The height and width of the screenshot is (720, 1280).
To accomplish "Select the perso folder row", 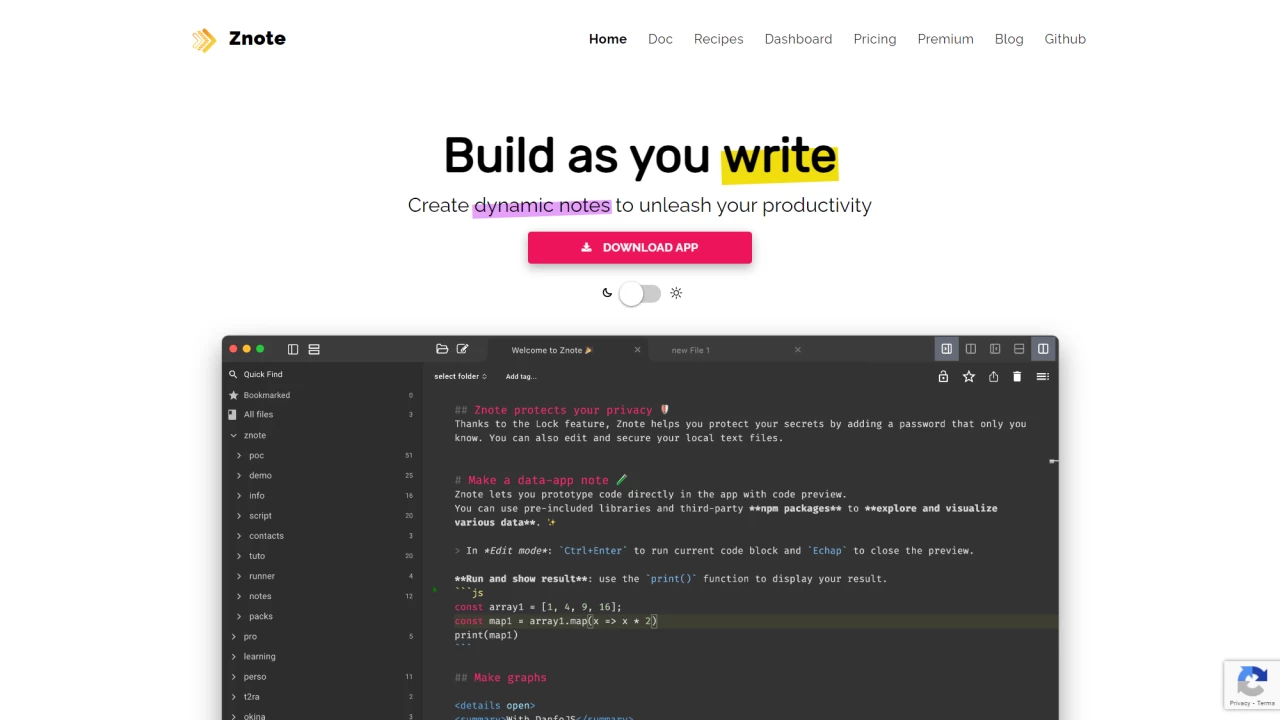I will (320, 676).
